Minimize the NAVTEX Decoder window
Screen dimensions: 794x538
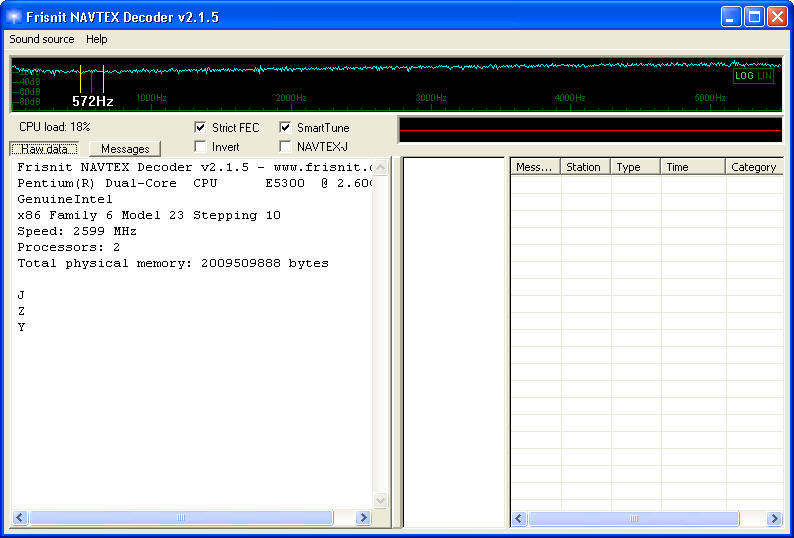pyautogui.click(x=730, y=17)
